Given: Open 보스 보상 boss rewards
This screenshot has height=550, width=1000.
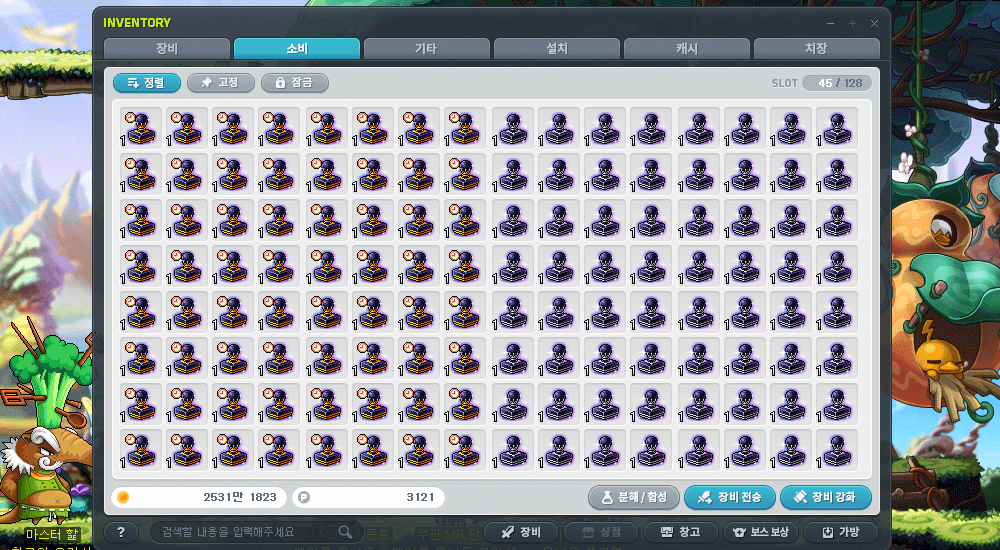Looking at the screenshot, I should coord(761,531).
